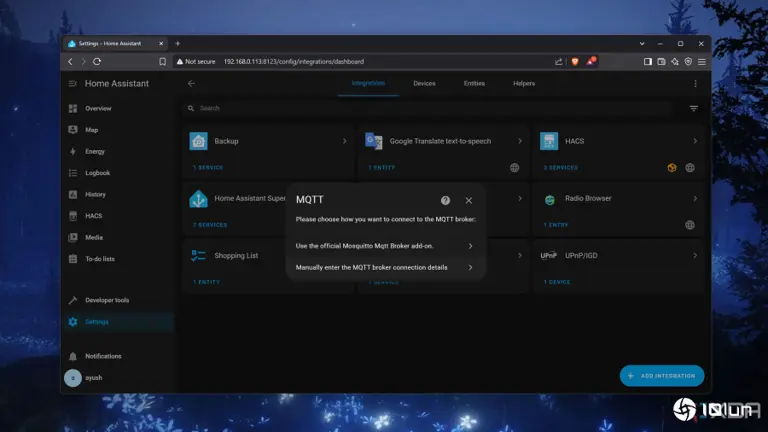Click the integrations Search field
Image resolution: width=768 pixels, height=432 pixels.
pos(430,108)
